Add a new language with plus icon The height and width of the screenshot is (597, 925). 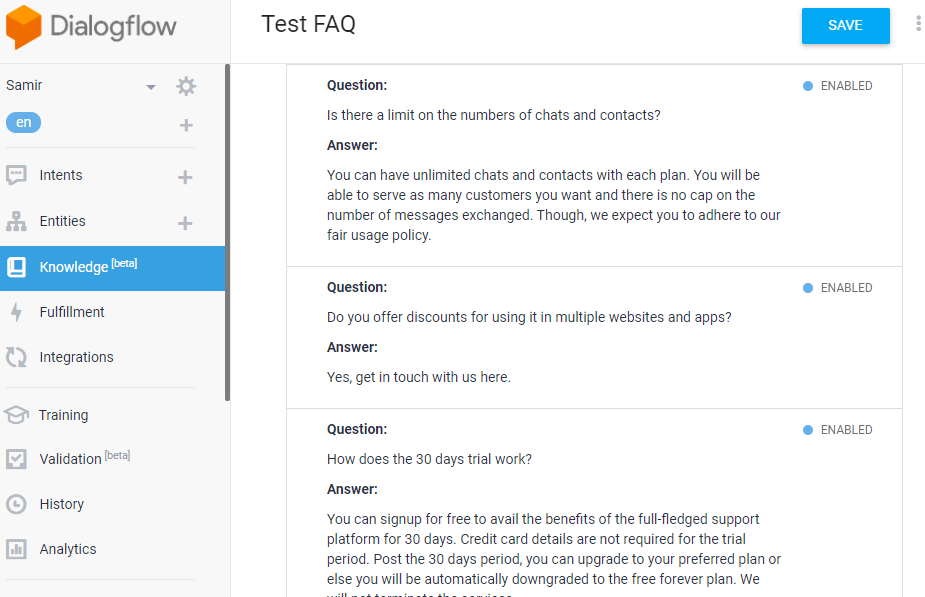pyautogui.click(x=186, y=125)
